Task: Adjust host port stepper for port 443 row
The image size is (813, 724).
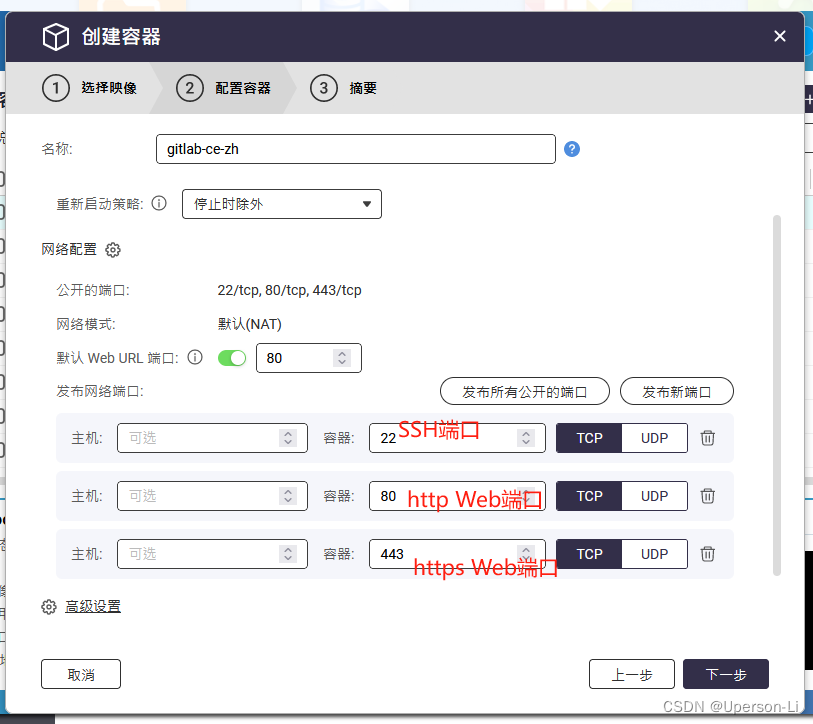Action: coord(288,554)
